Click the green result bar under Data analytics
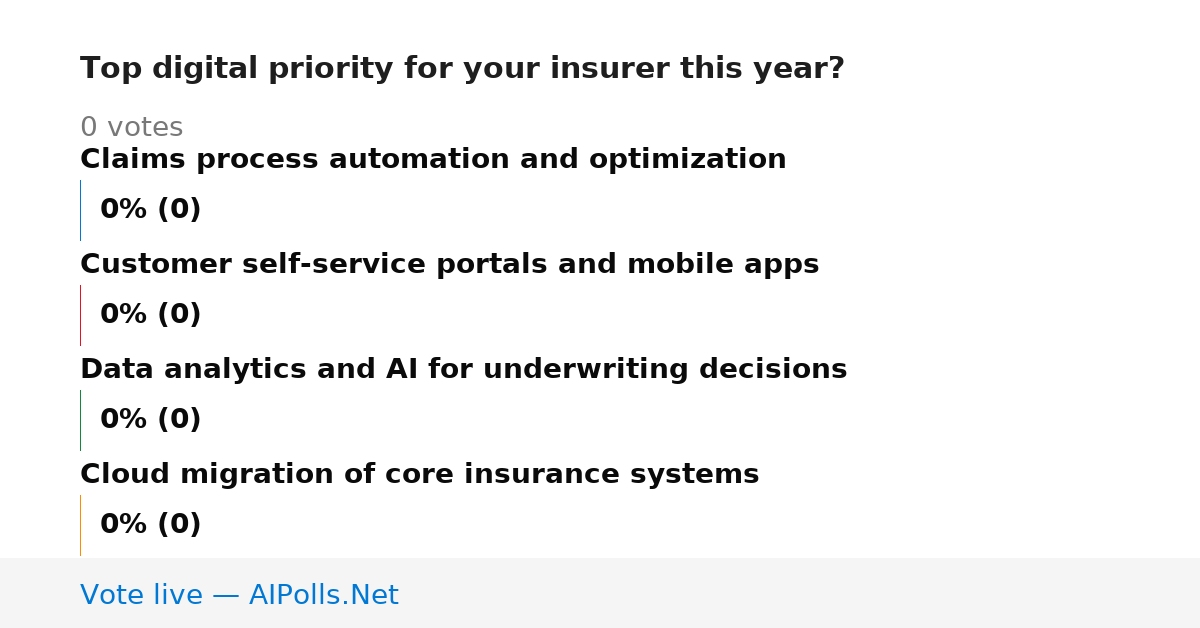 click(80, 420)
